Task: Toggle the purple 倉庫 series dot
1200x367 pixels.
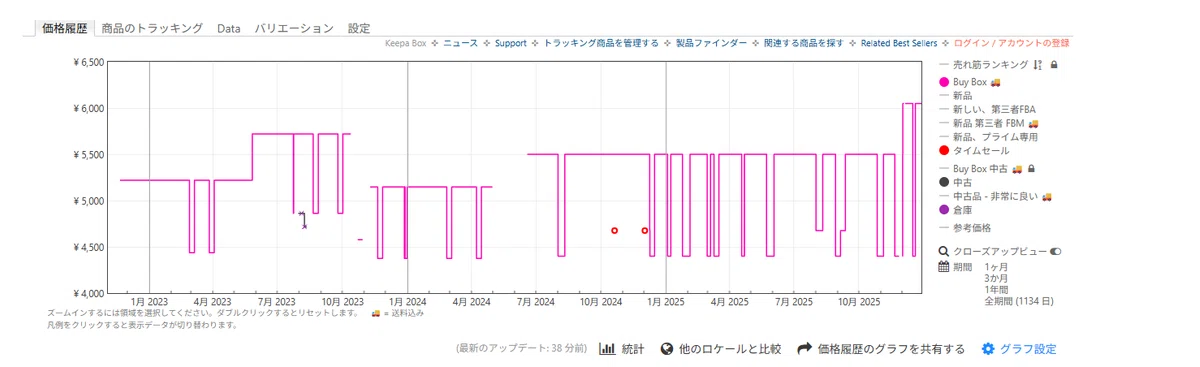Action: pos(944,210)
